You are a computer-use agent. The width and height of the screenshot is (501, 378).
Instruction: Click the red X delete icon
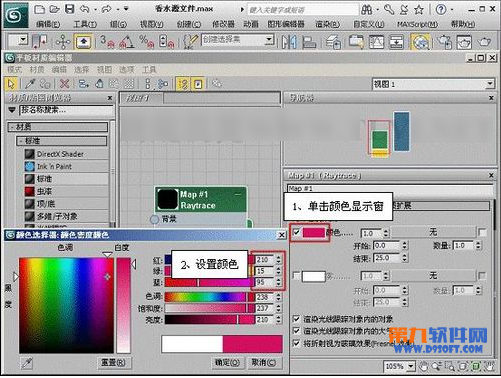point(64,83)
